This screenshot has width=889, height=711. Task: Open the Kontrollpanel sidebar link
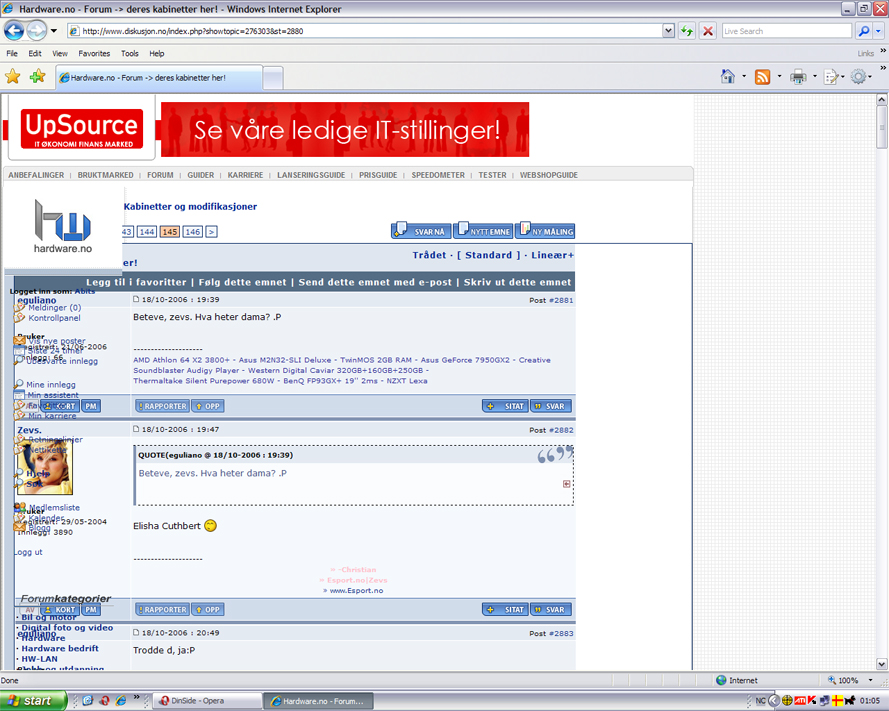click(54, 318)
